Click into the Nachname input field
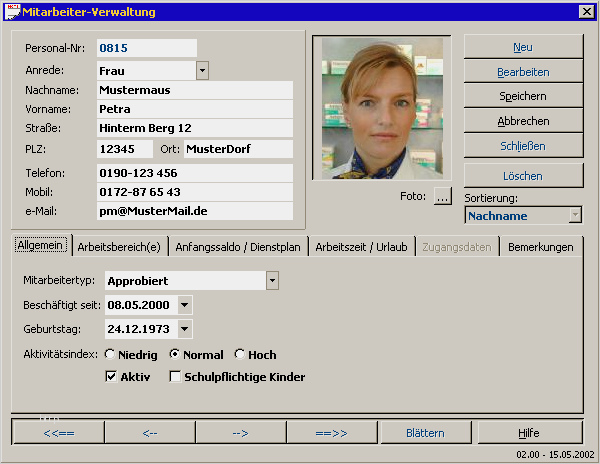 click(x=195, y=90)
